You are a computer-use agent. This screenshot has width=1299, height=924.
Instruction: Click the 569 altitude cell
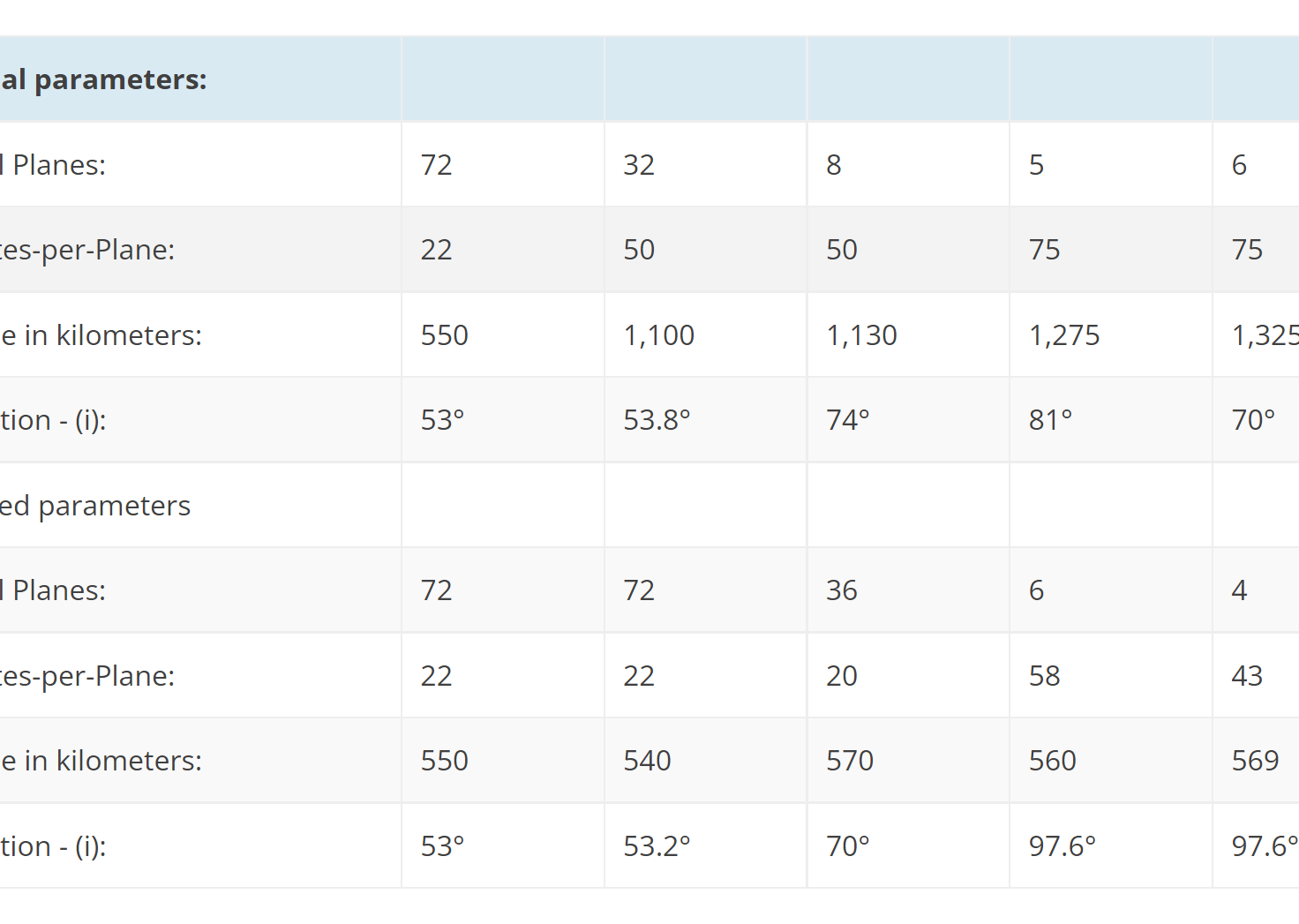[x=1256, y=761]
